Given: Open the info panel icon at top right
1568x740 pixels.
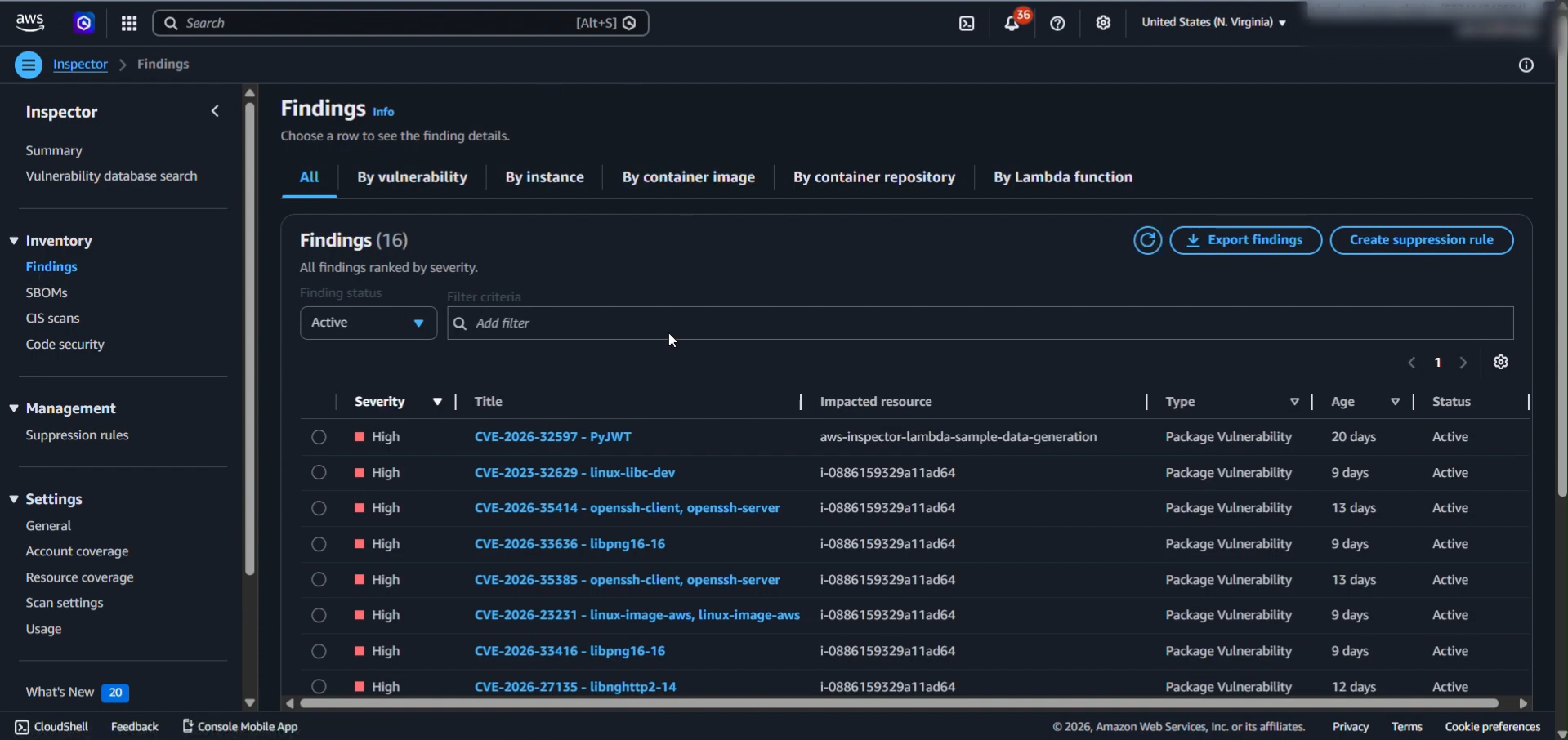Looking at the screenshot, I should click(x=1526, y=65).
